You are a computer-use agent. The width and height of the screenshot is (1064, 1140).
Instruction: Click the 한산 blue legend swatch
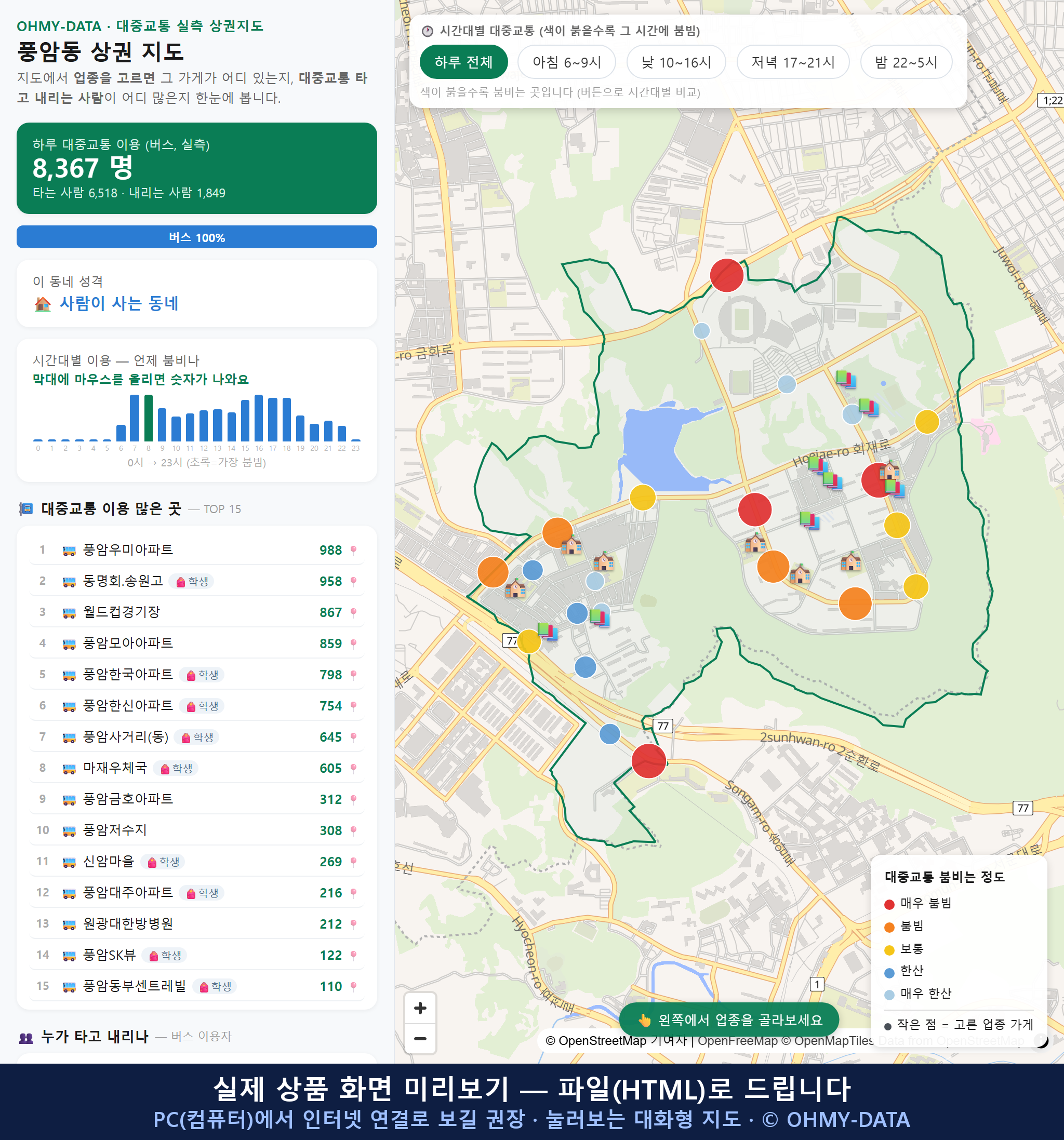tap(889, 973)
